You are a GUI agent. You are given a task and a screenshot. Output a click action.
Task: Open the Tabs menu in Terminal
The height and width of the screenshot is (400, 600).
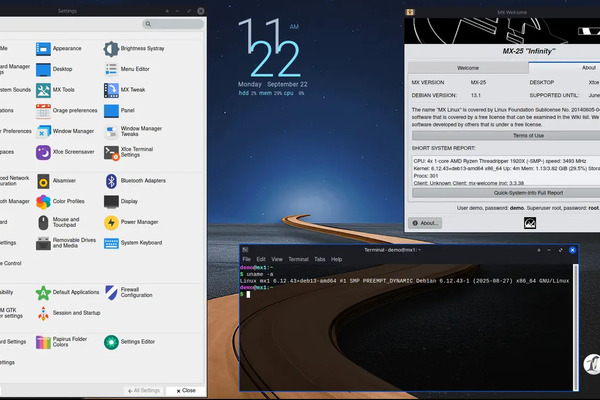click(x=320, y=259)
